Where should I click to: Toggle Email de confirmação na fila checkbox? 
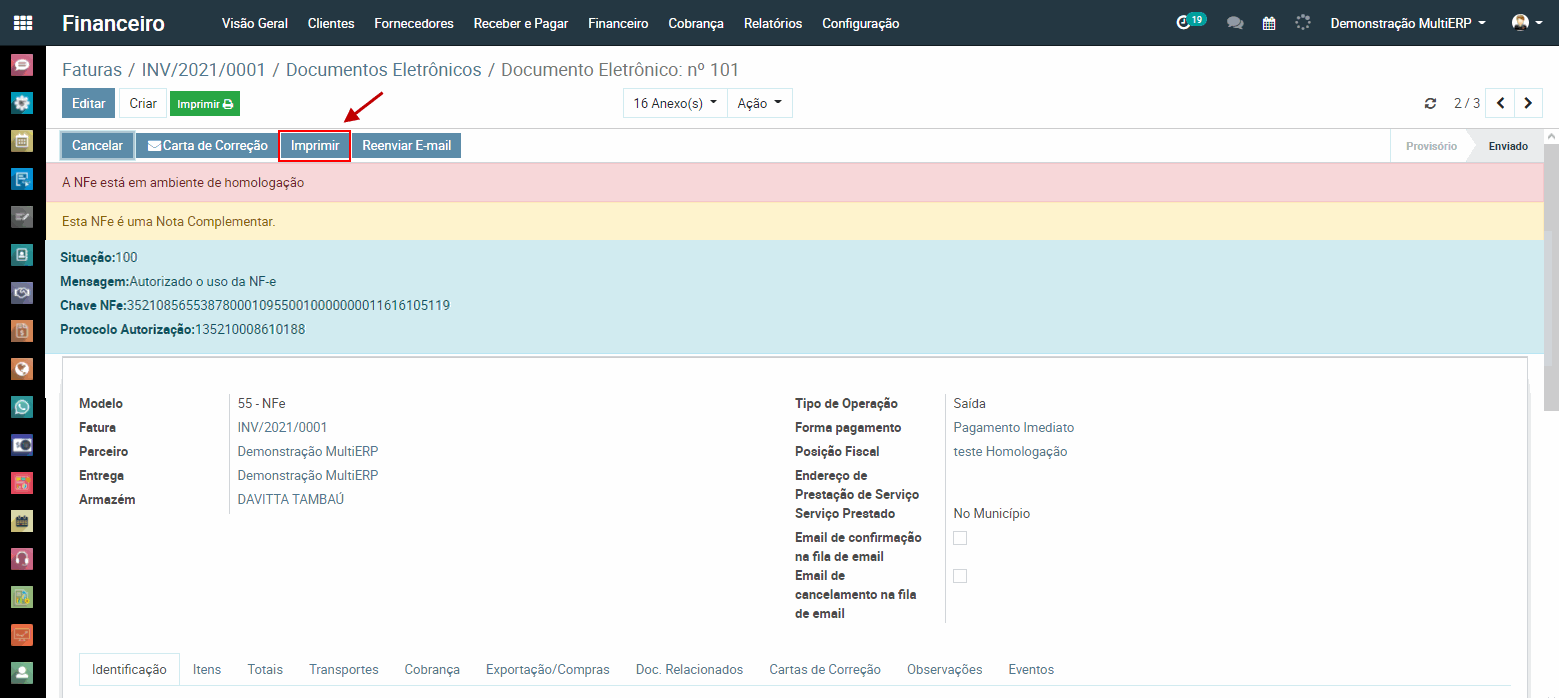coord(960,538)
